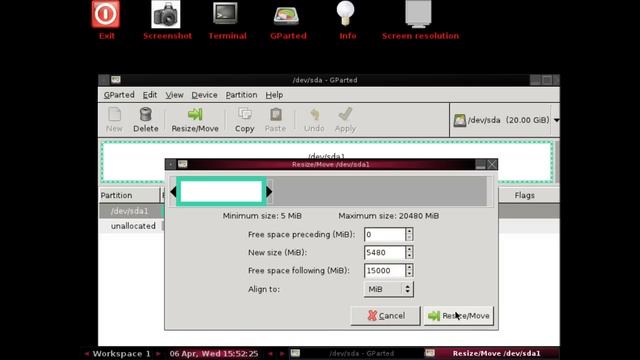Click the /dev/sda - GParted taskbar entry
The width and height of the screenshot is (640, 360).
click(x=355, y=353)
